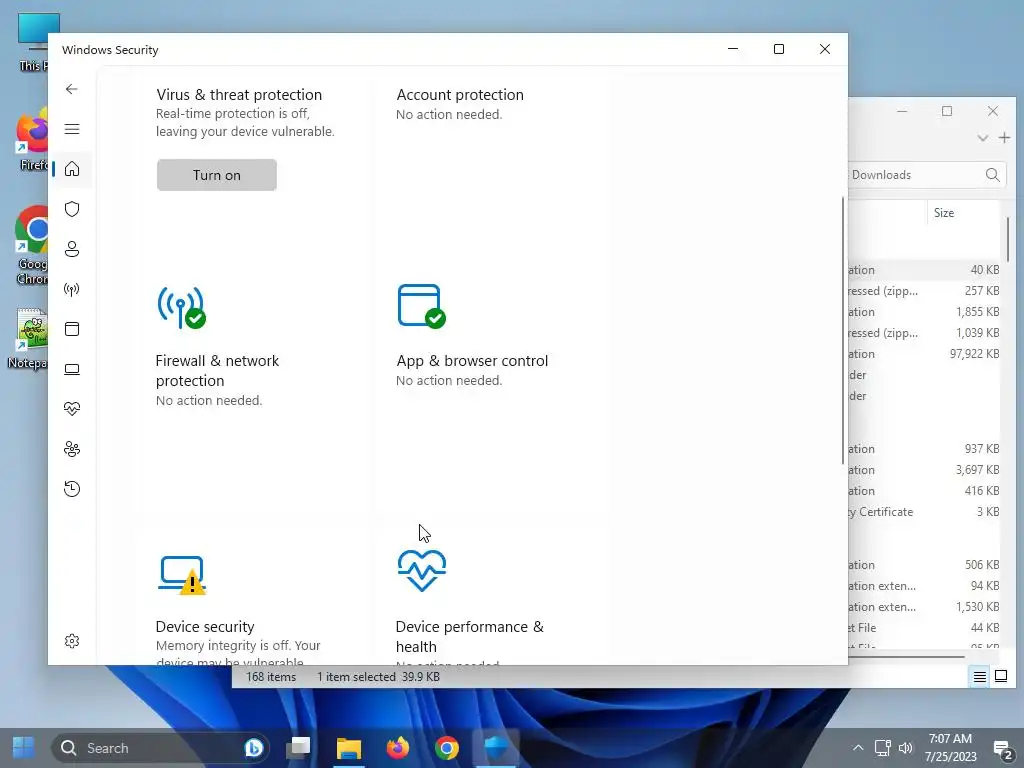Click the App & browser control tile icon
Screen dimensions: 1024x768
click(421, 306)
